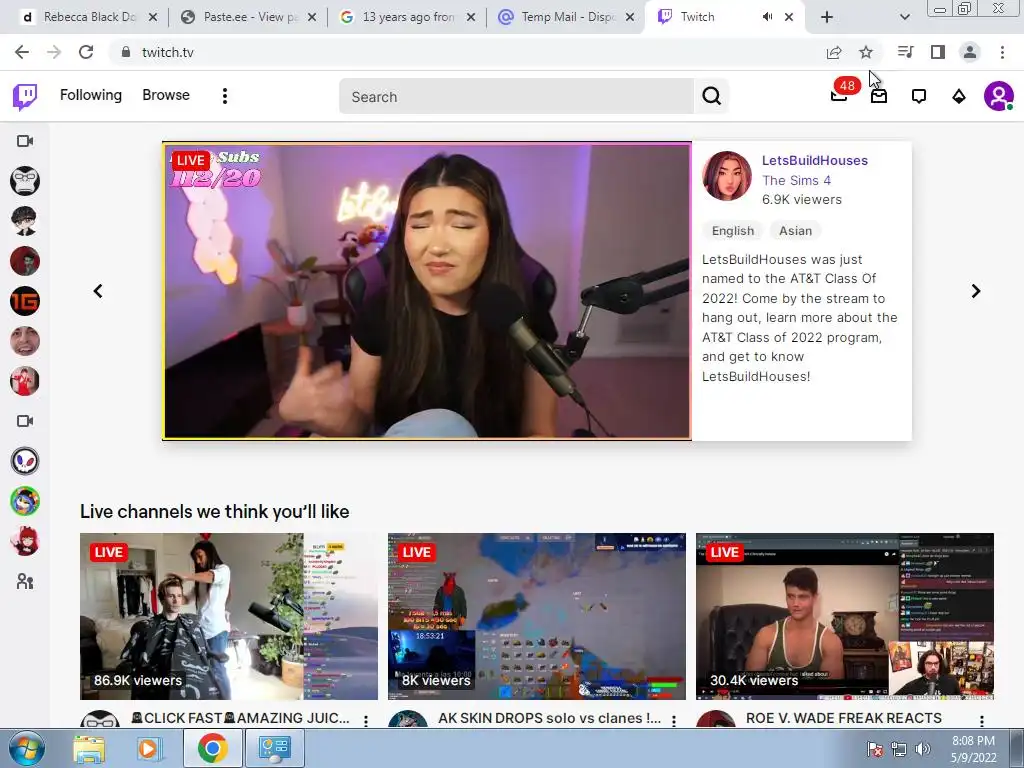The height and width of the screenshot is (768, 1024).
Task: Open Windows Explorer from the taskbar
Action: [x=89, y=748]
